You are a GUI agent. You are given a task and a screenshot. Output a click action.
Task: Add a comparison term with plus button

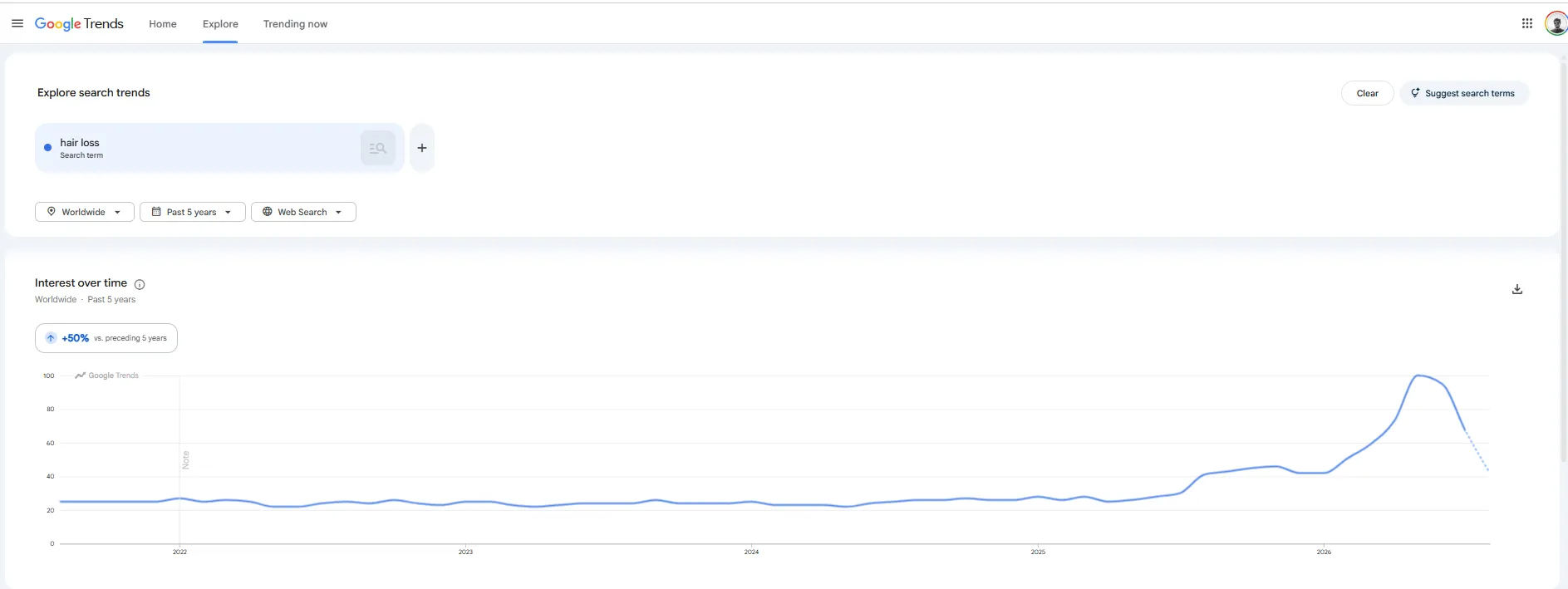422,148
